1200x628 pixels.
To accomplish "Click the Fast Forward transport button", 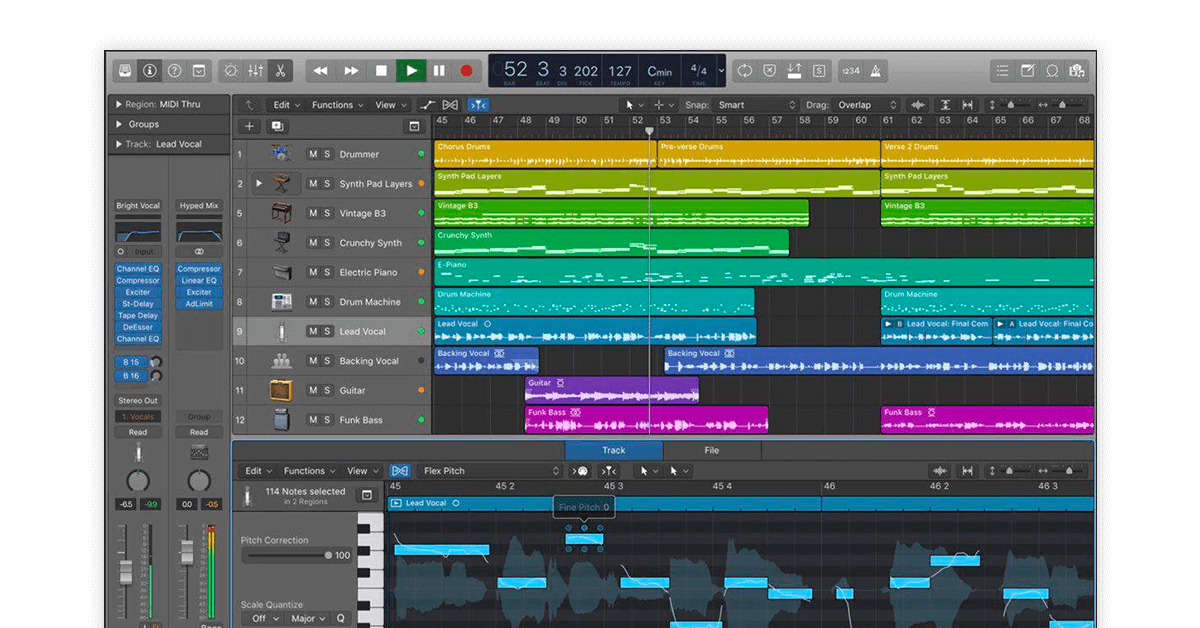I will 351,71.
